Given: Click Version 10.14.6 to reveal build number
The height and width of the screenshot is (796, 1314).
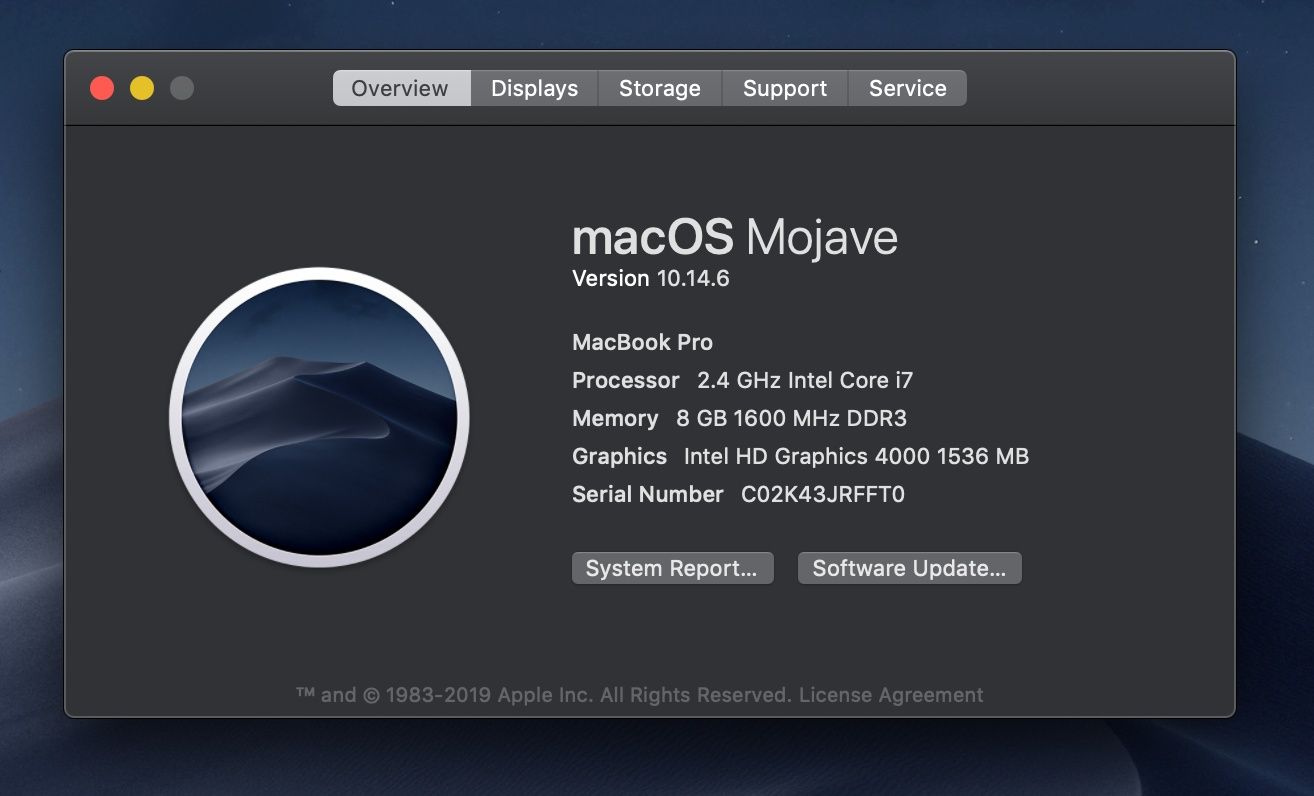Looking at the screenshot, I should click(x=651, y=278).
